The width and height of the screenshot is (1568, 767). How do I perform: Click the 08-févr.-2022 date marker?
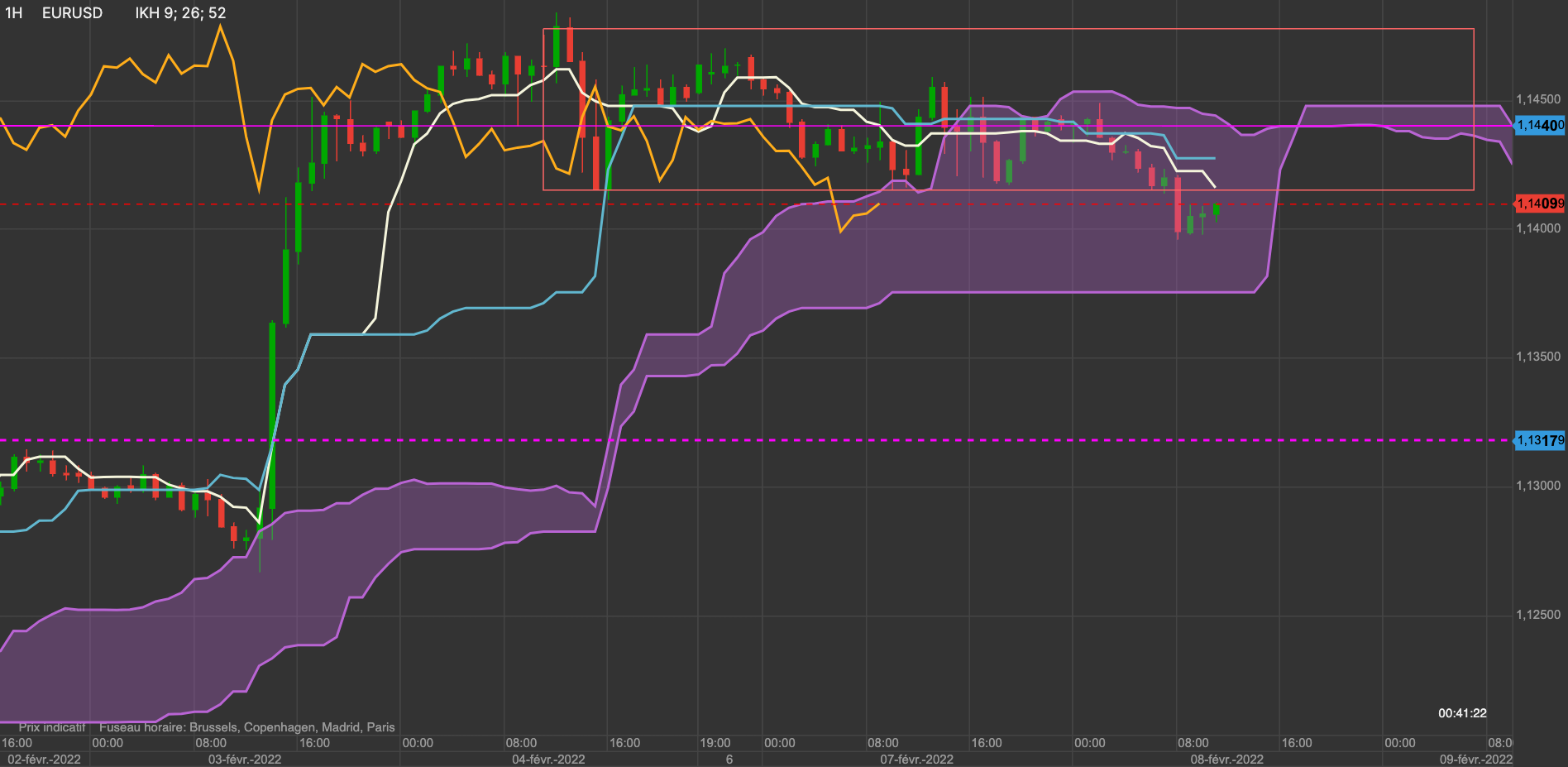coord(1226,760)
